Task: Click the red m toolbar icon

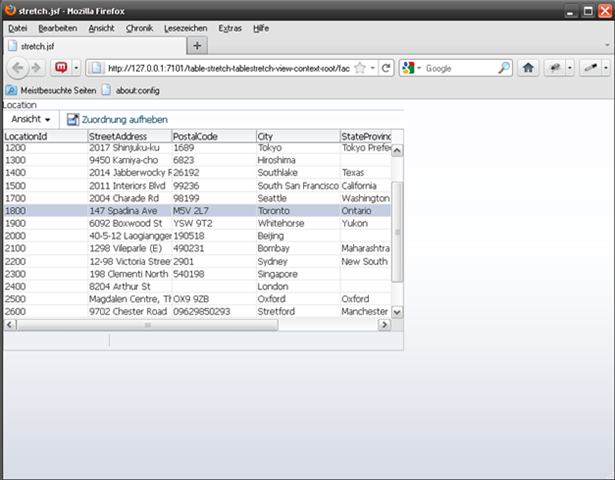Action: [61, 68]
